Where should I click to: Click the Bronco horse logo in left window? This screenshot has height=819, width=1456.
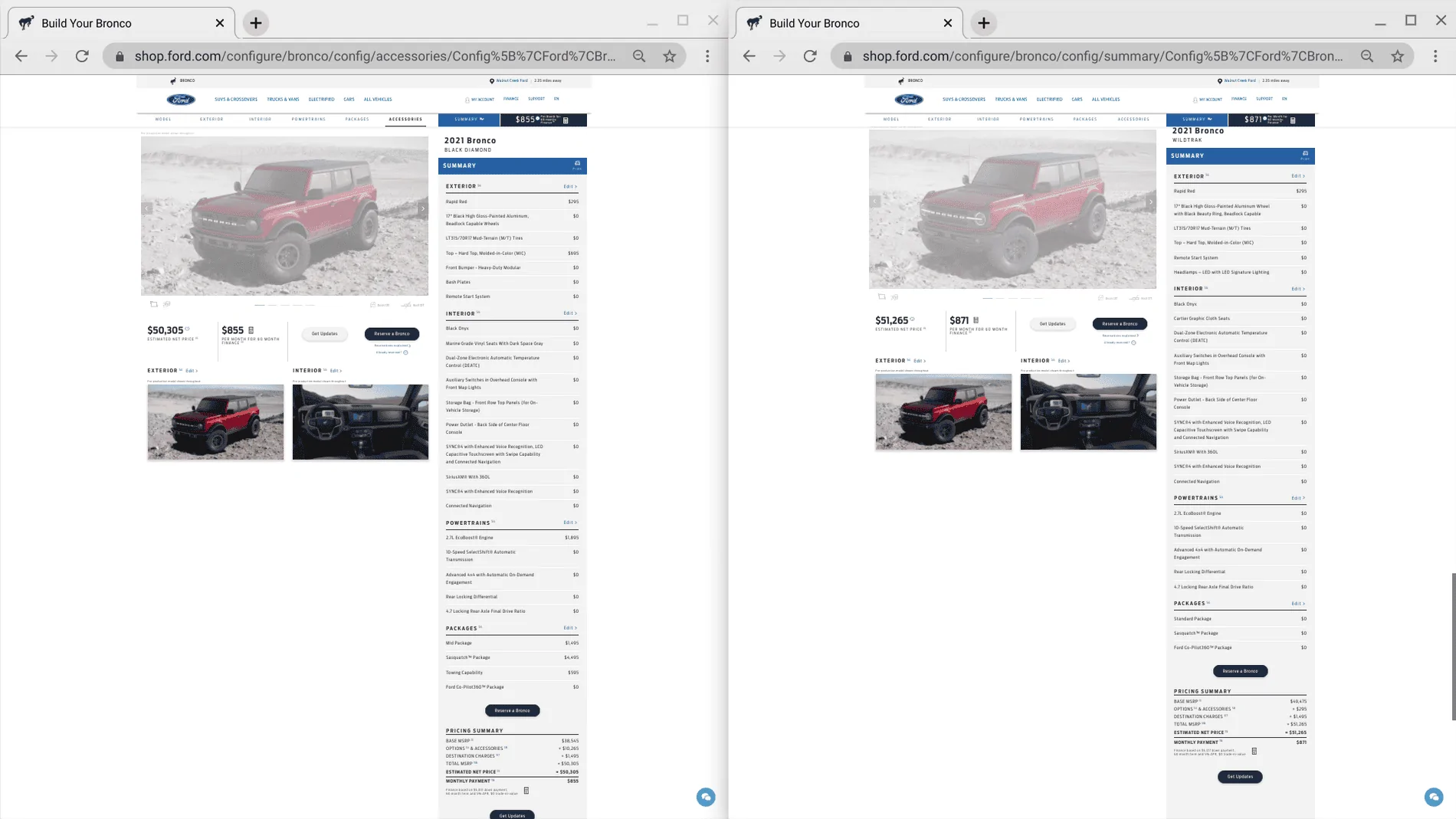click(x=173, y=80)
